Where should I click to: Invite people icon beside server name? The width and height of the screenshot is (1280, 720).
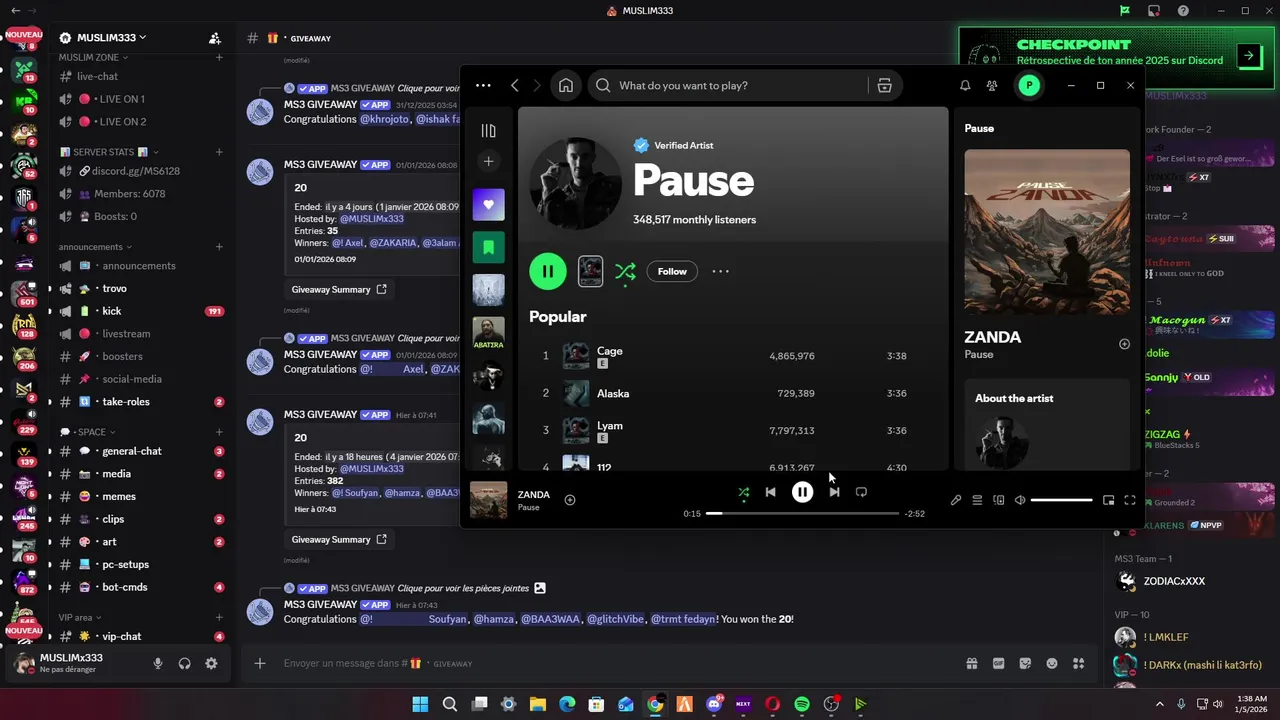tap(215, 38)
